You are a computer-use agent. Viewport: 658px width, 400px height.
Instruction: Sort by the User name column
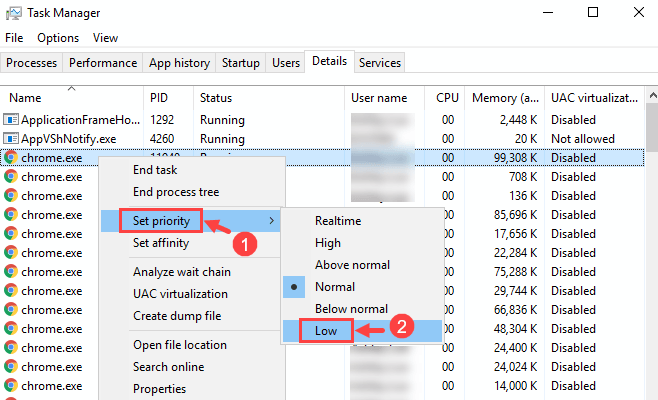point(384,97)
